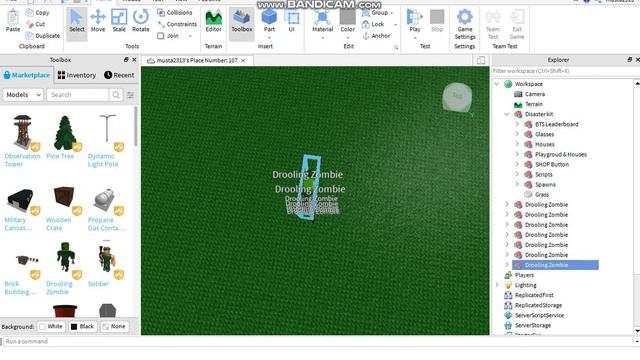This screenshot has width=640, height=360.
Task: Collapse the Workspace node
Action: click(x=497, y=84)
